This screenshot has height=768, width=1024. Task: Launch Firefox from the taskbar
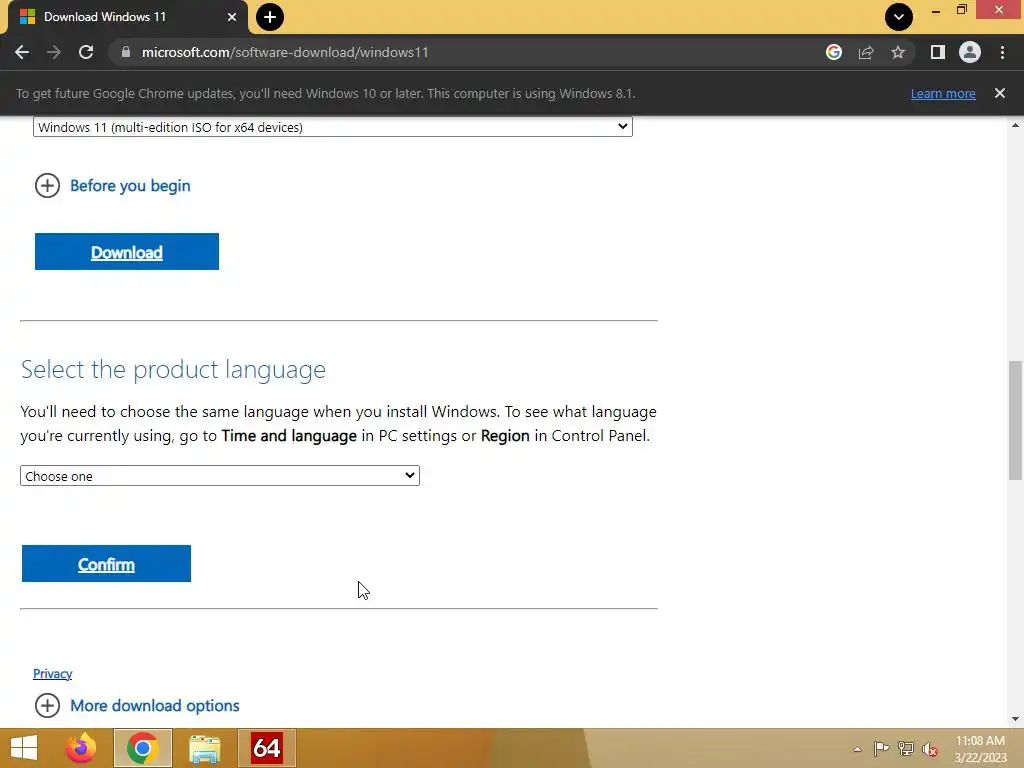81,748
